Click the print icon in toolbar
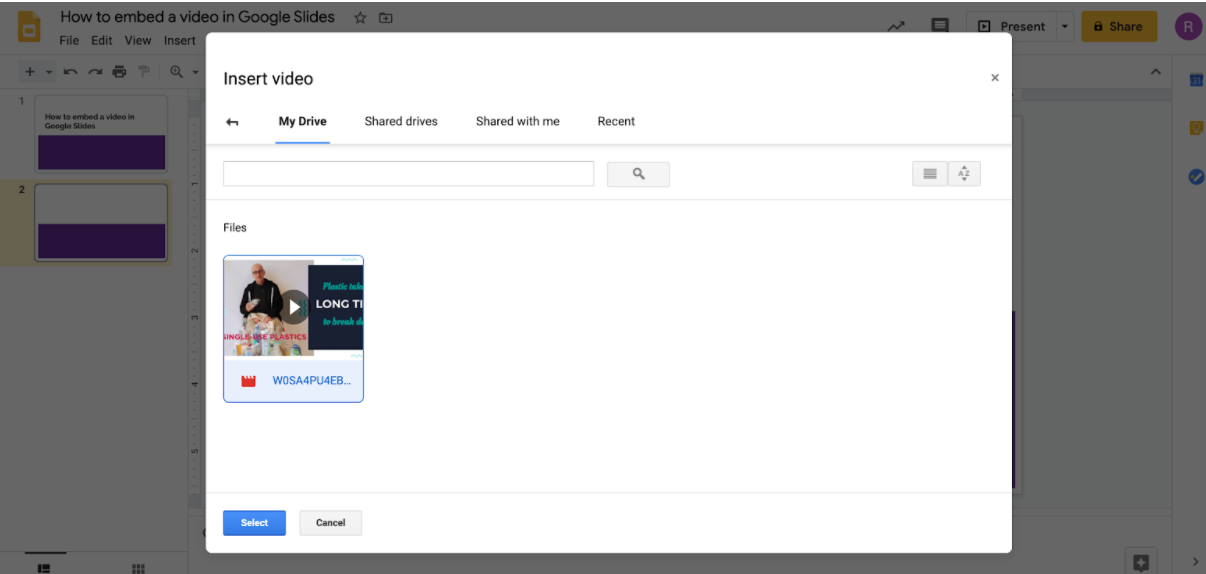 (x=120, y=72)
